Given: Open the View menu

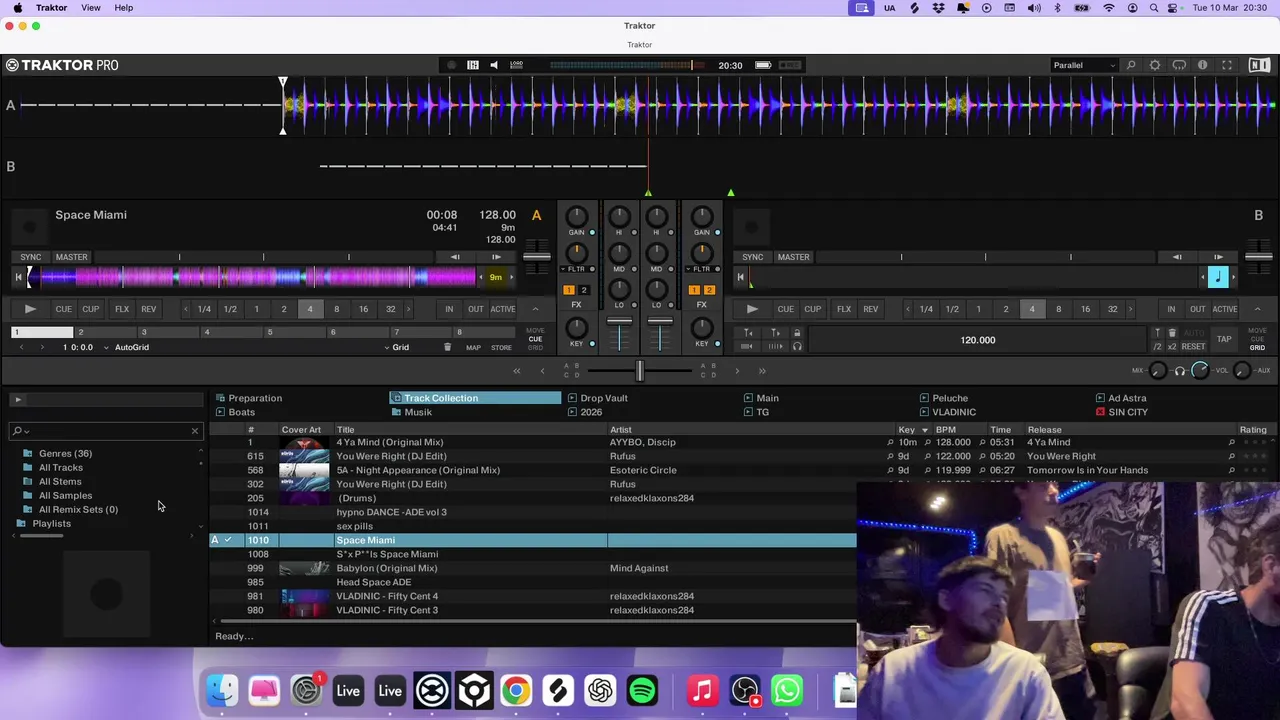Looking at the screenshot, I should coord(90,8).
